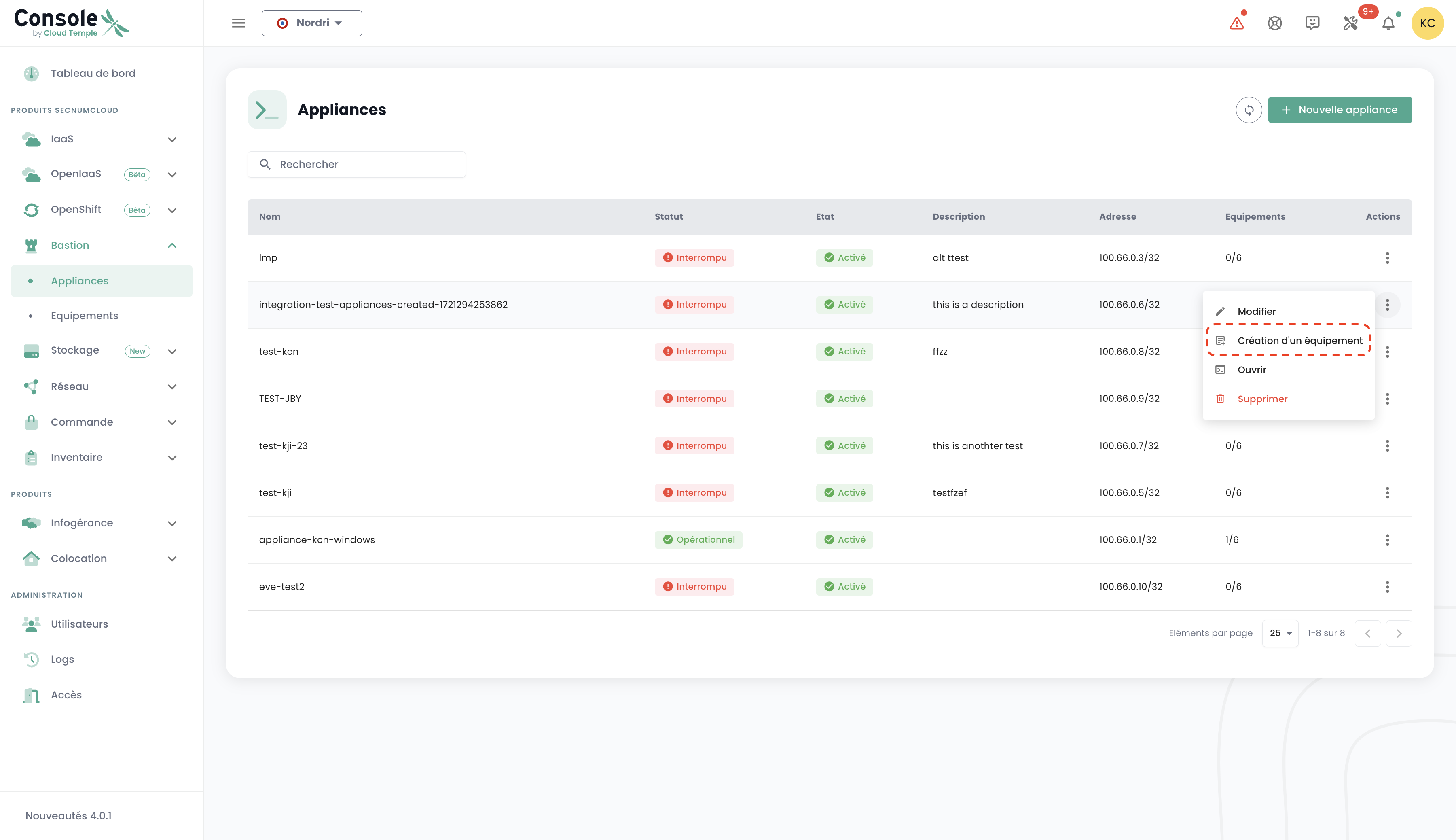Open Logs in the administration section
The image size is (1456, 840).
62,659
